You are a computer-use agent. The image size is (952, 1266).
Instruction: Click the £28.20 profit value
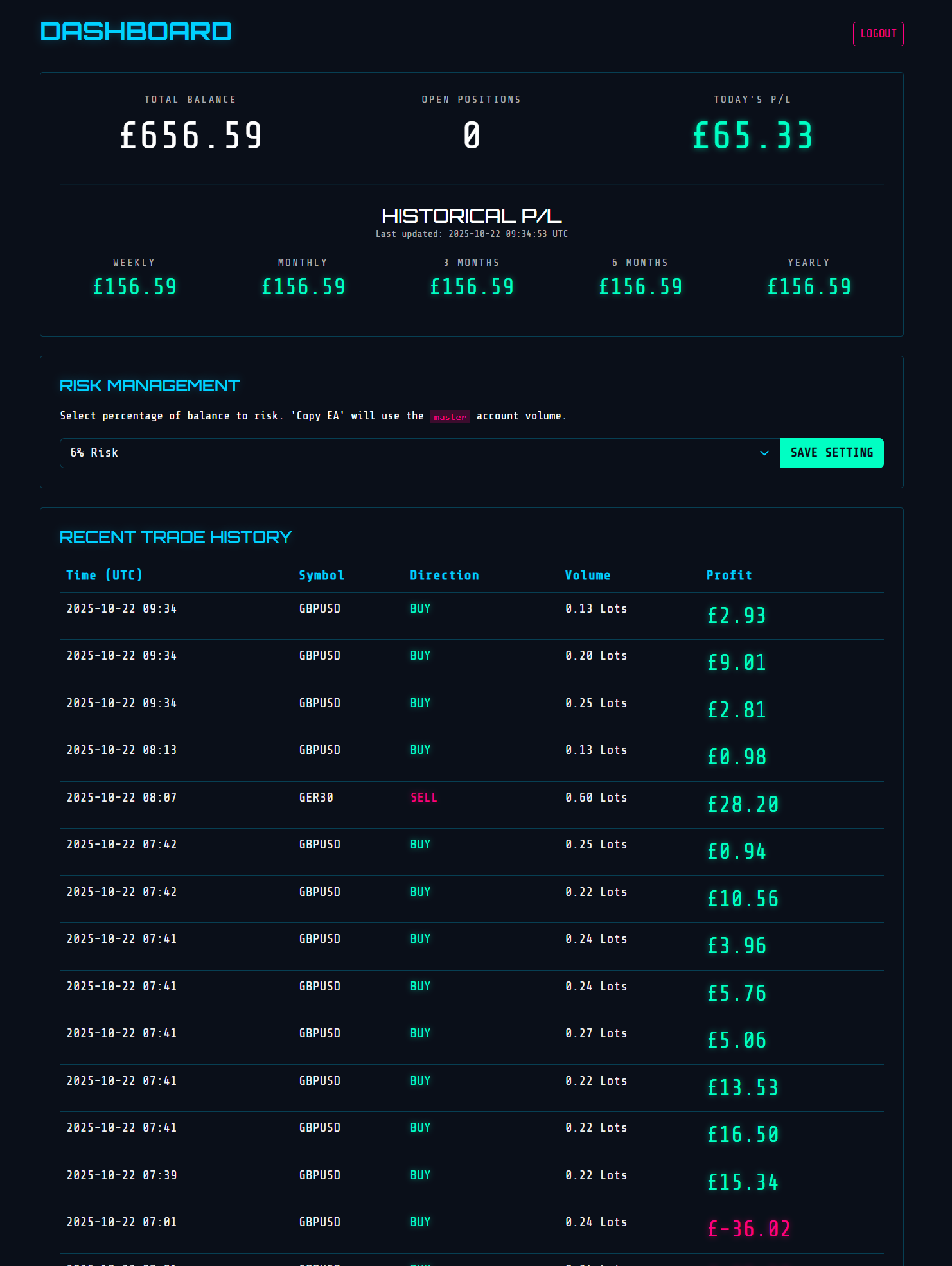tap(743, 804)
